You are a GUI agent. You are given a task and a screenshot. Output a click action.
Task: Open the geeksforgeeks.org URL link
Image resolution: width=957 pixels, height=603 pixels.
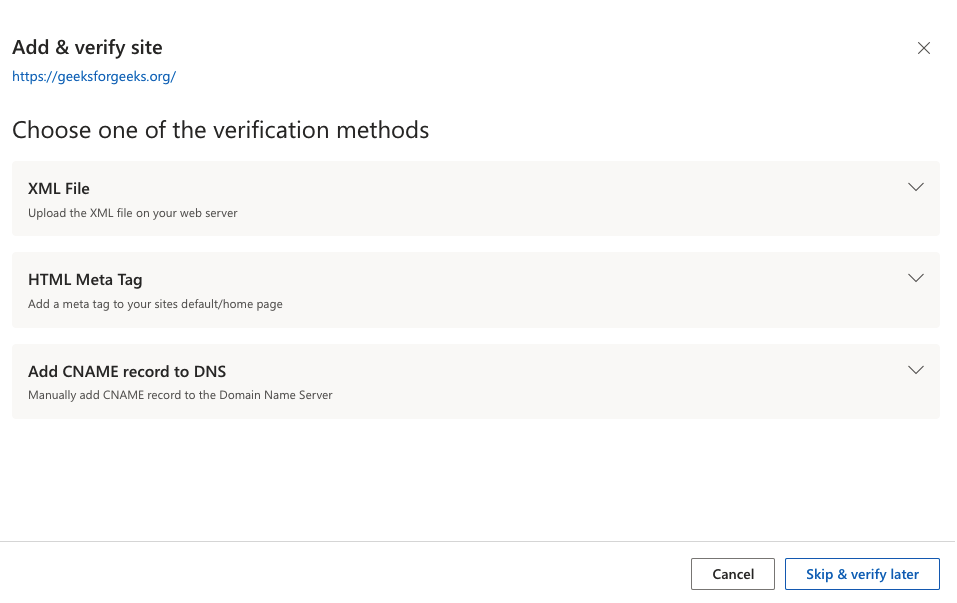tap(94, 76)
